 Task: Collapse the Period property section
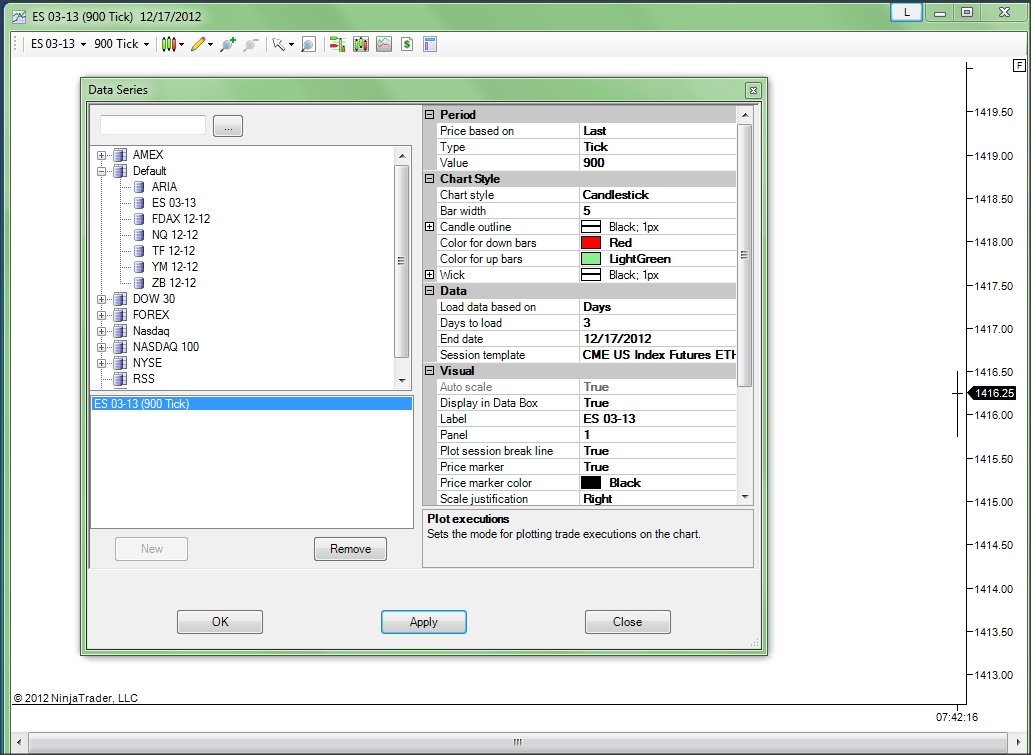429,114
